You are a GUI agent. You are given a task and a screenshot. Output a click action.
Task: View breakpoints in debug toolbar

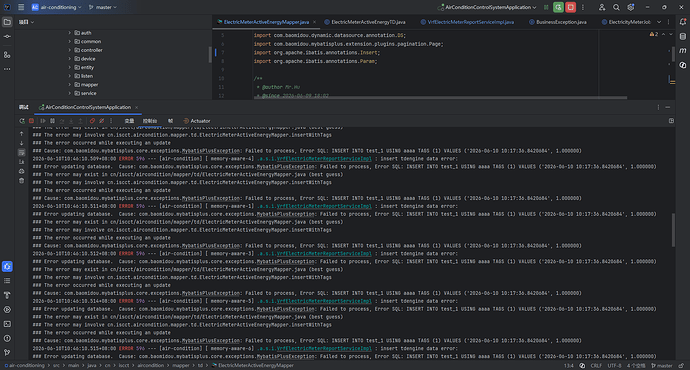92,121
